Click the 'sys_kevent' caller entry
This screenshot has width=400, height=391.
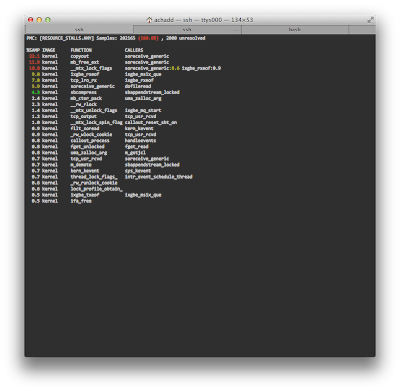[x=138, y=171]
